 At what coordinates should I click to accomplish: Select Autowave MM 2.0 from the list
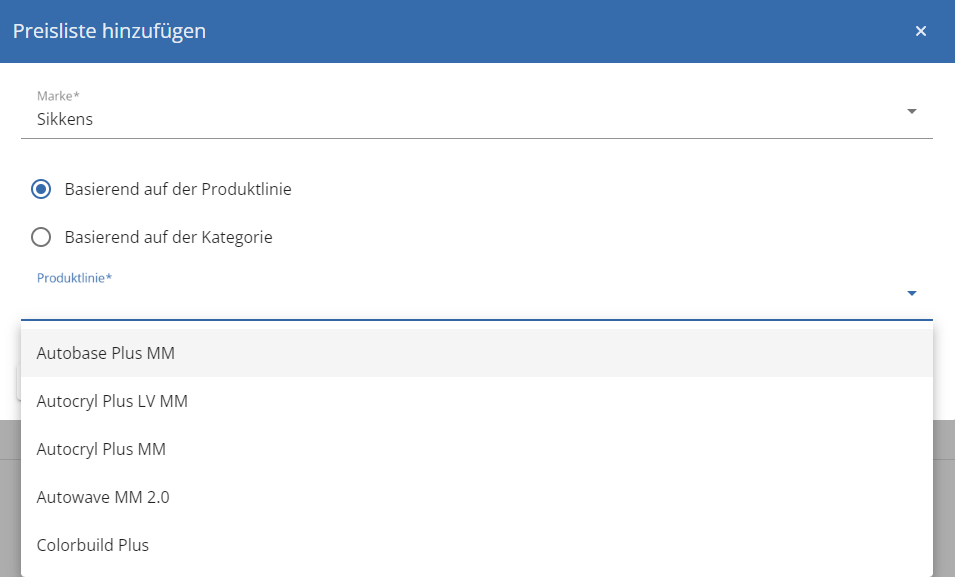pyautogui.click(x=477, y=497)
